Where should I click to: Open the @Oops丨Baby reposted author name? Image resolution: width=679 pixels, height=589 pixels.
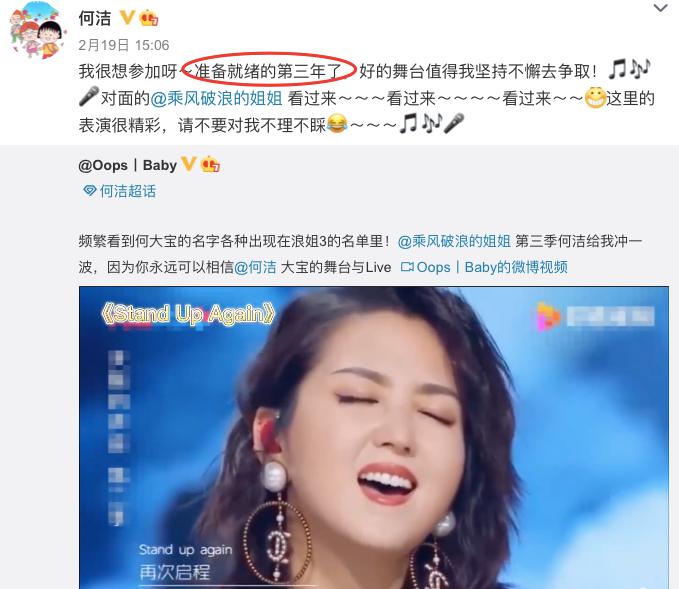coord(128,165)
